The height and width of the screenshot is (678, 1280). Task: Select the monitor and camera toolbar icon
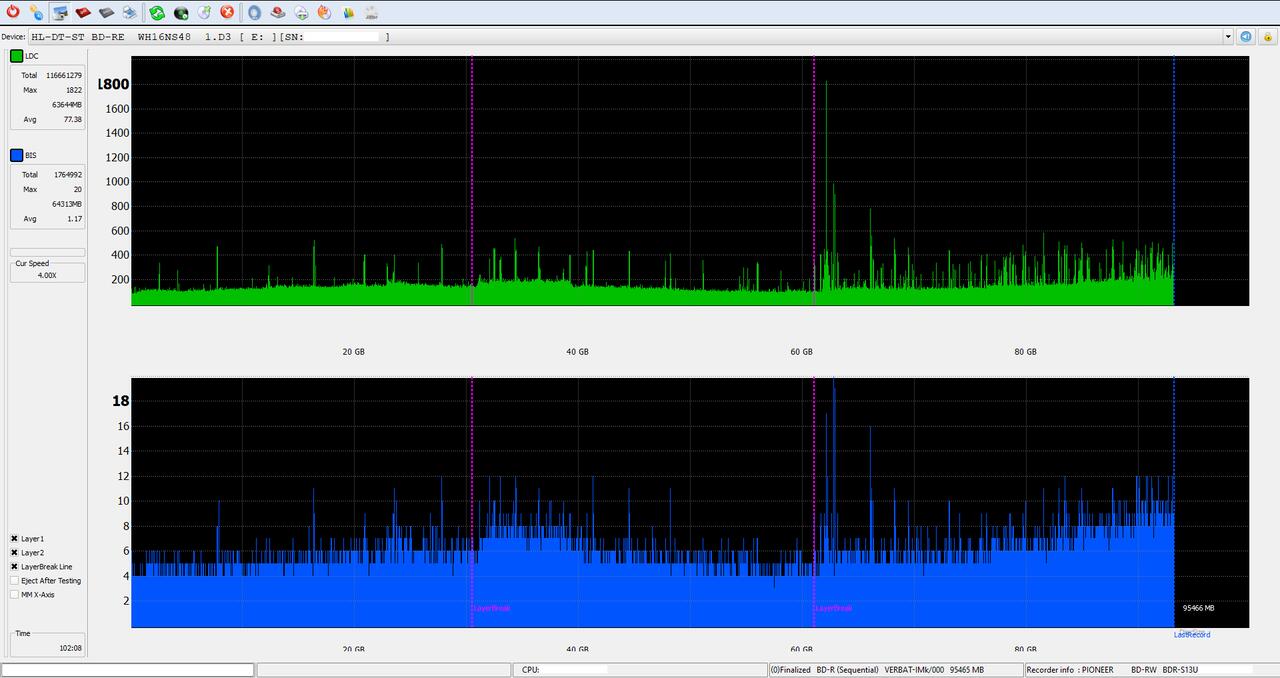tap(60, 12)
